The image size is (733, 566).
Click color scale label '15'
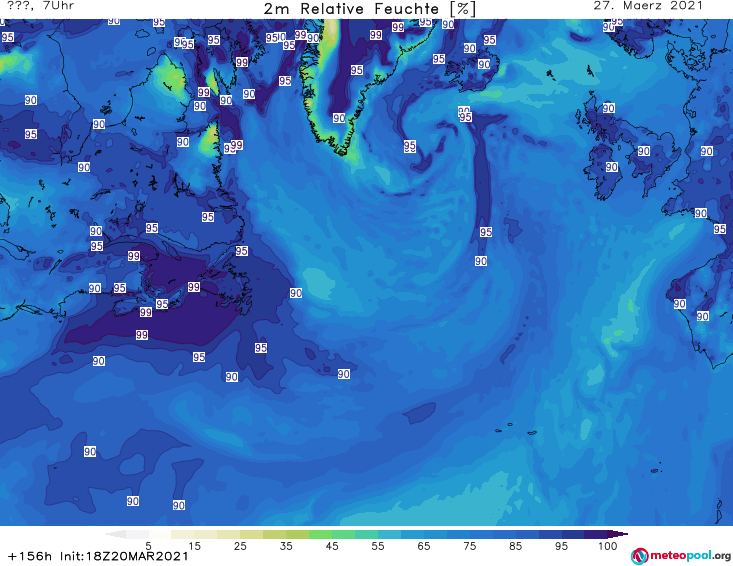click(194, 546)
